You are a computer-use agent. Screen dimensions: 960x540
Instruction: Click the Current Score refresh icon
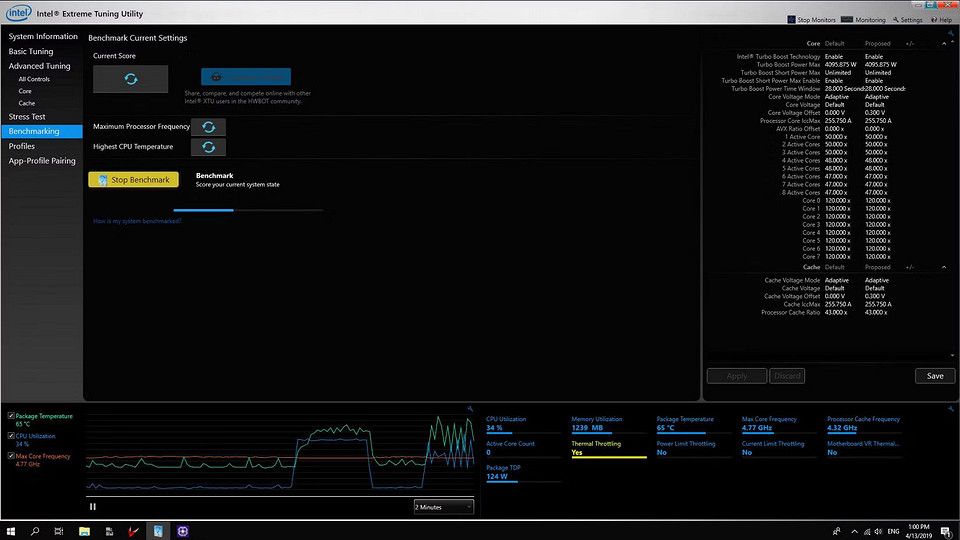pyautogui.click(x=130, y=79)
